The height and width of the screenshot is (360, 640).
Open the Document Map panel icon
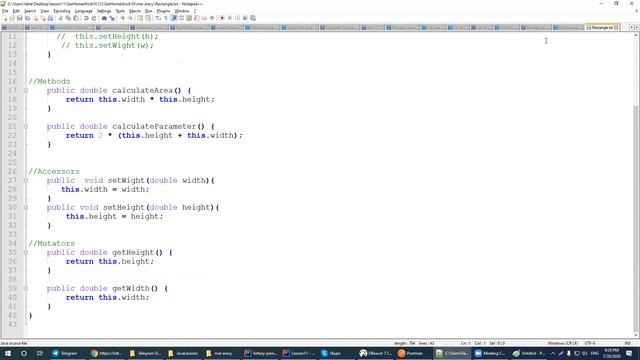click(x=189, y=18)
